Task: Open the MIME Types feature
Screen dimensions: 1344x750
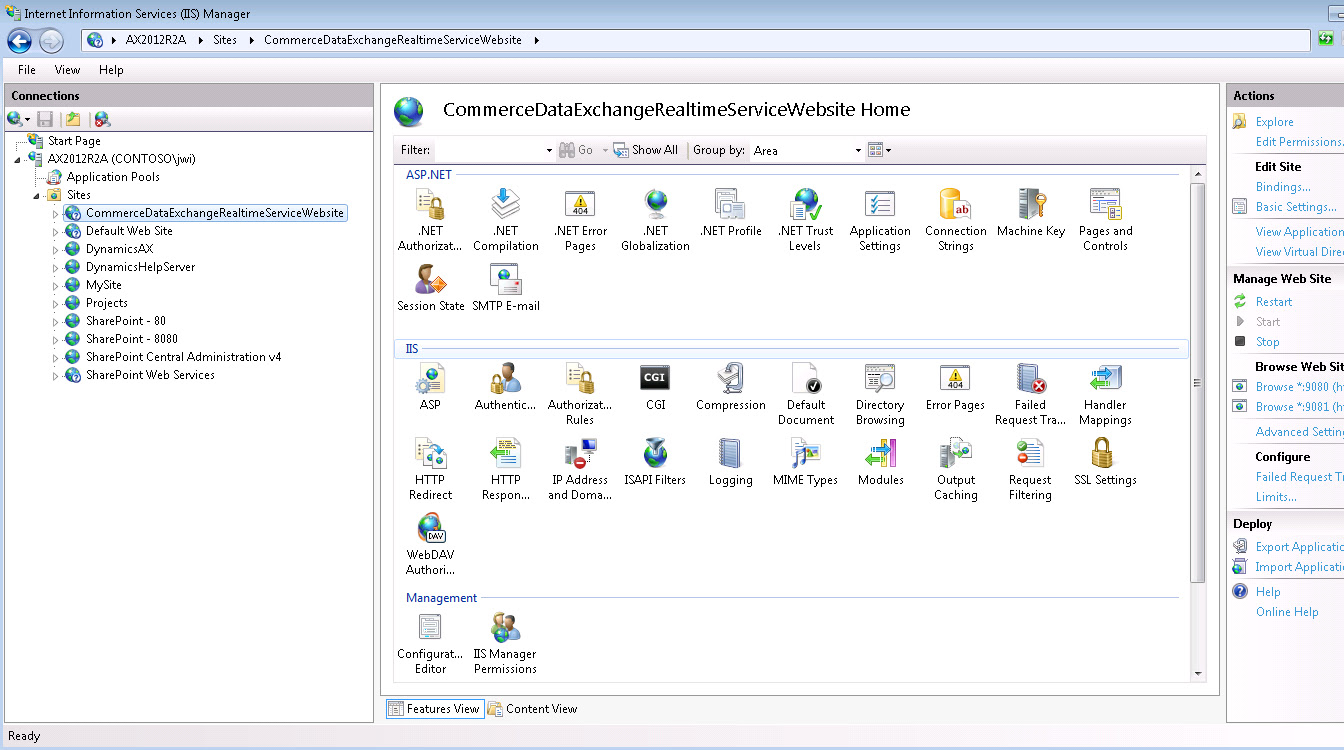Action: click(805, 462)
